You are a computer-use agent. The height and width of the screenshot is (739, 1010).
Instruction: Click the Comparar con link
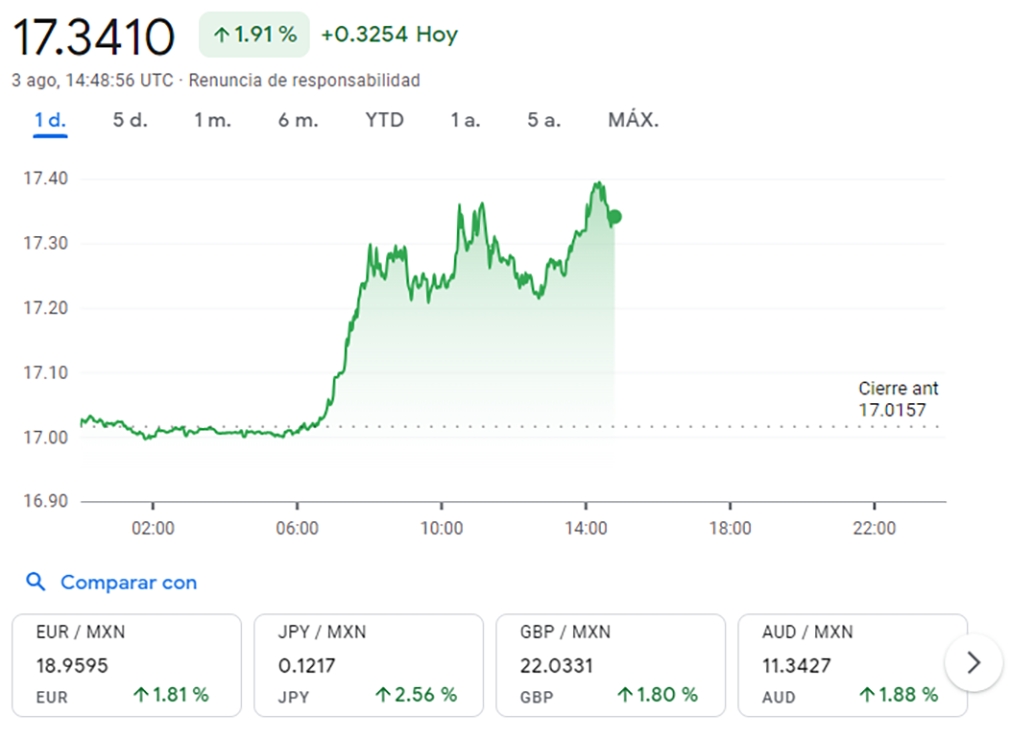point(129,582)
